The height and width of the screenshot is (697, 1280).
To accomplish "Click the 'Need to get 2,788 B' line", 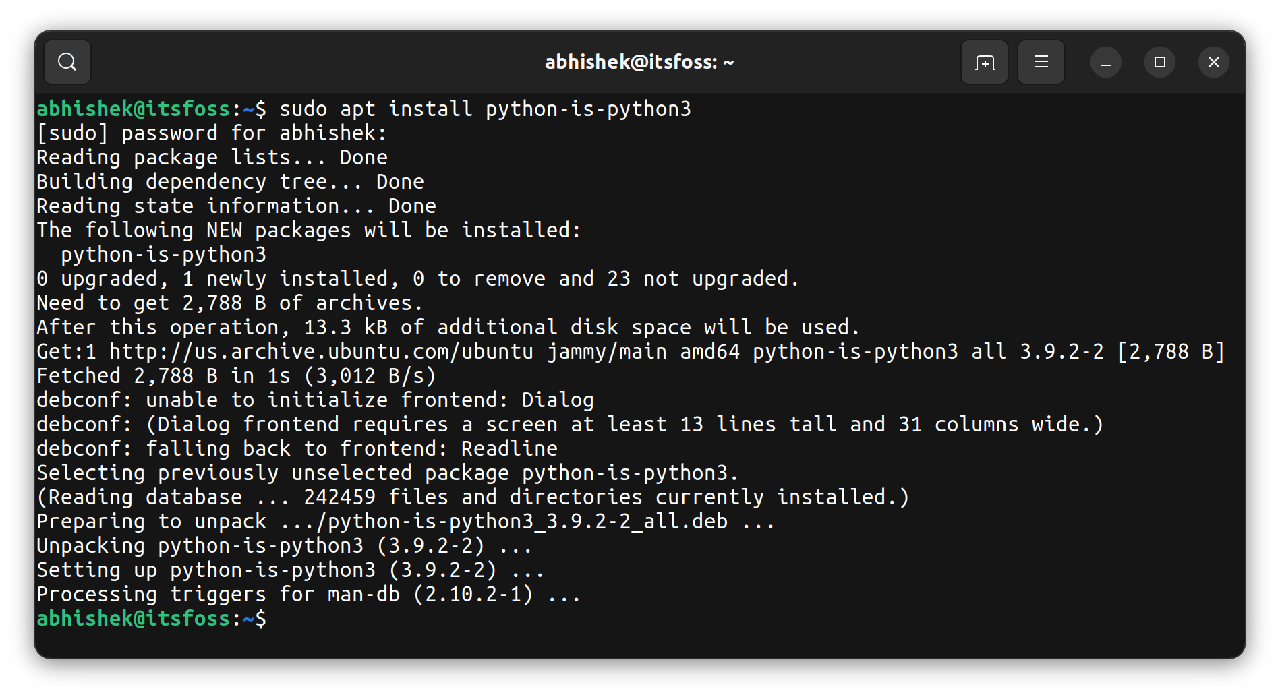I will click(x=230, y=303).
